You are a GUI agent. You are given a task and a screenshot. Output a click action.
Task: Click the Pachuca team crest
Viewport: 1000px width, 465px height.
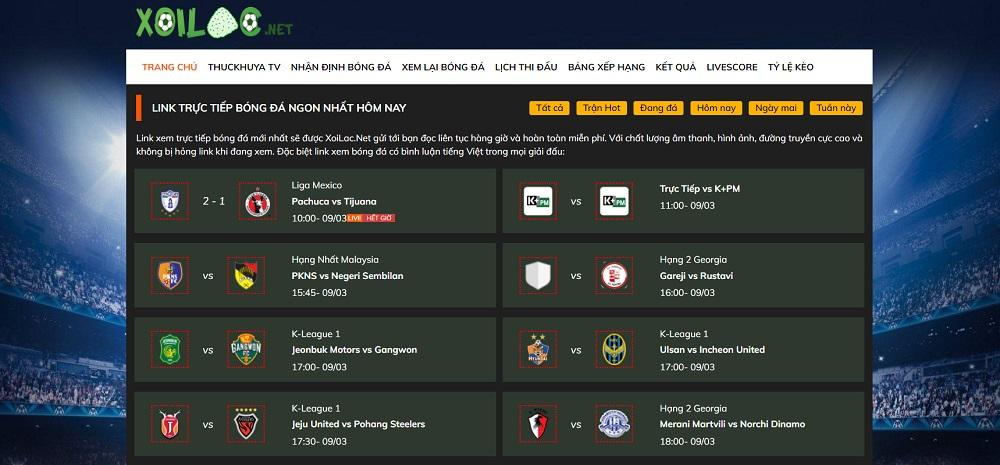pyautogui.click(x=168, y=201)
